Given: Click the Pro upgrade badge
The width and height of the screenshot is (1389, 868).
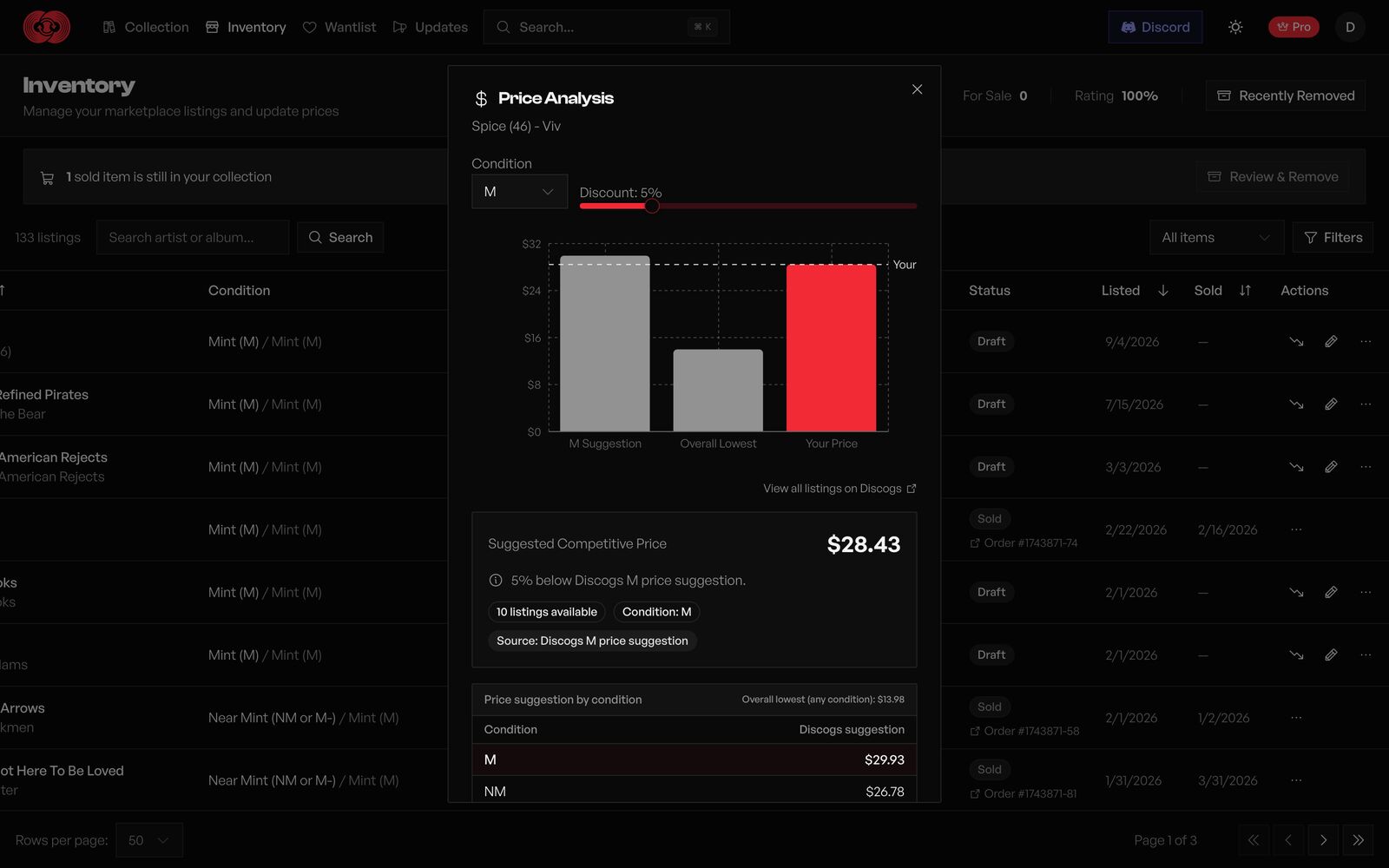Looking at the screenshot, I should pyautogui.click(x=1294, y=27).
